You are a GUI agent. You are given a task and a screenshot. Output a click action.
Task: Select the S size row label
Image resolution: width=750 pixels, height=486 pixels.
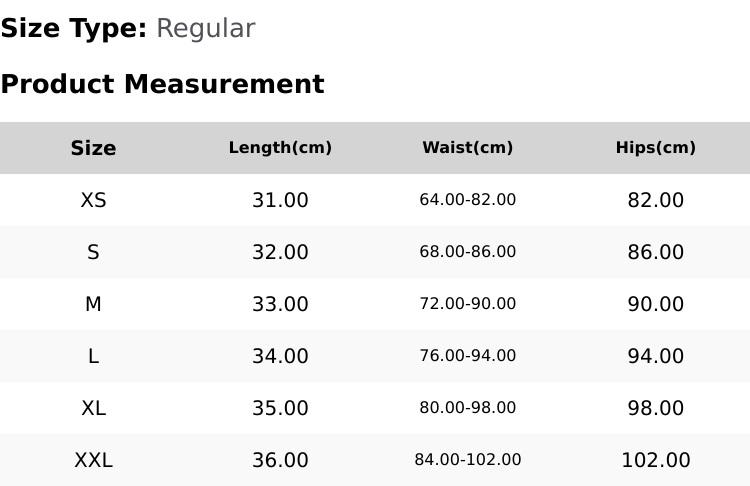pos(93,252)
